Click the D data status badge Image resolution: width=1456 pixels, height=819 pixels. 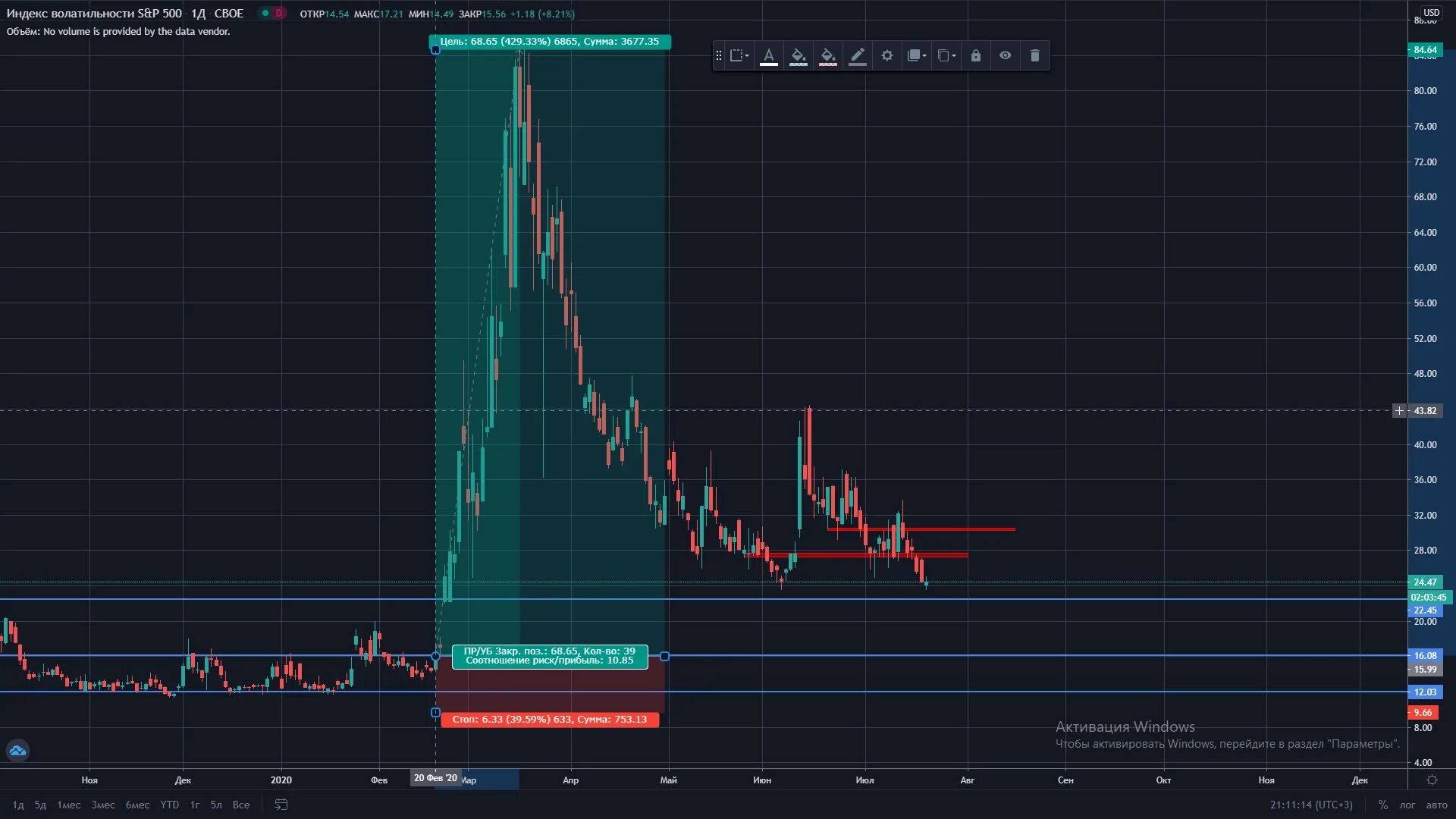(x=278, y=13)
